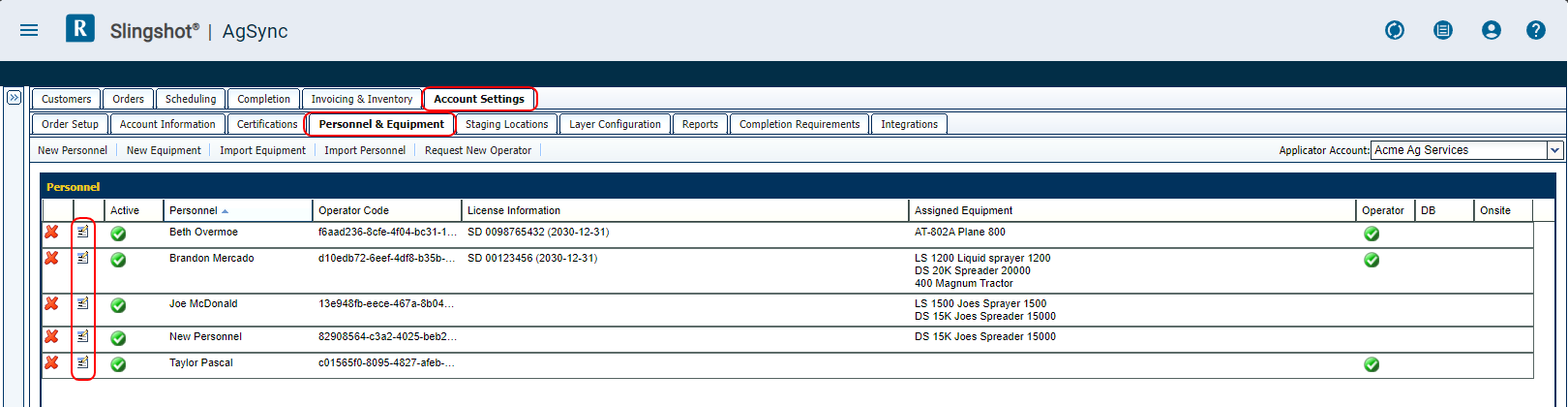Viewport: 1568px width, 407px height.
Task: Edit Joe McDonald record icon
Action: (x=83, y=303)
